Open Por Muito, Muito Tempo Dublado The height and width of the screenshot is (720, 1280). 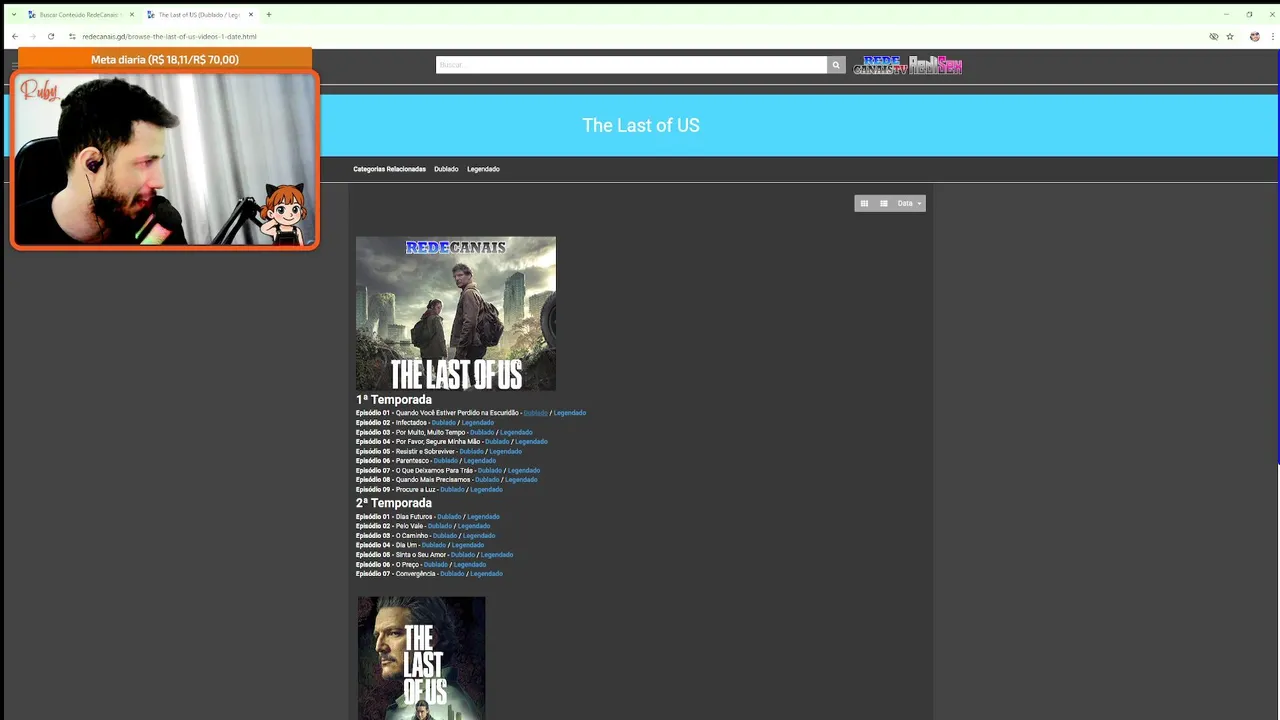click(x=482, y=432)
